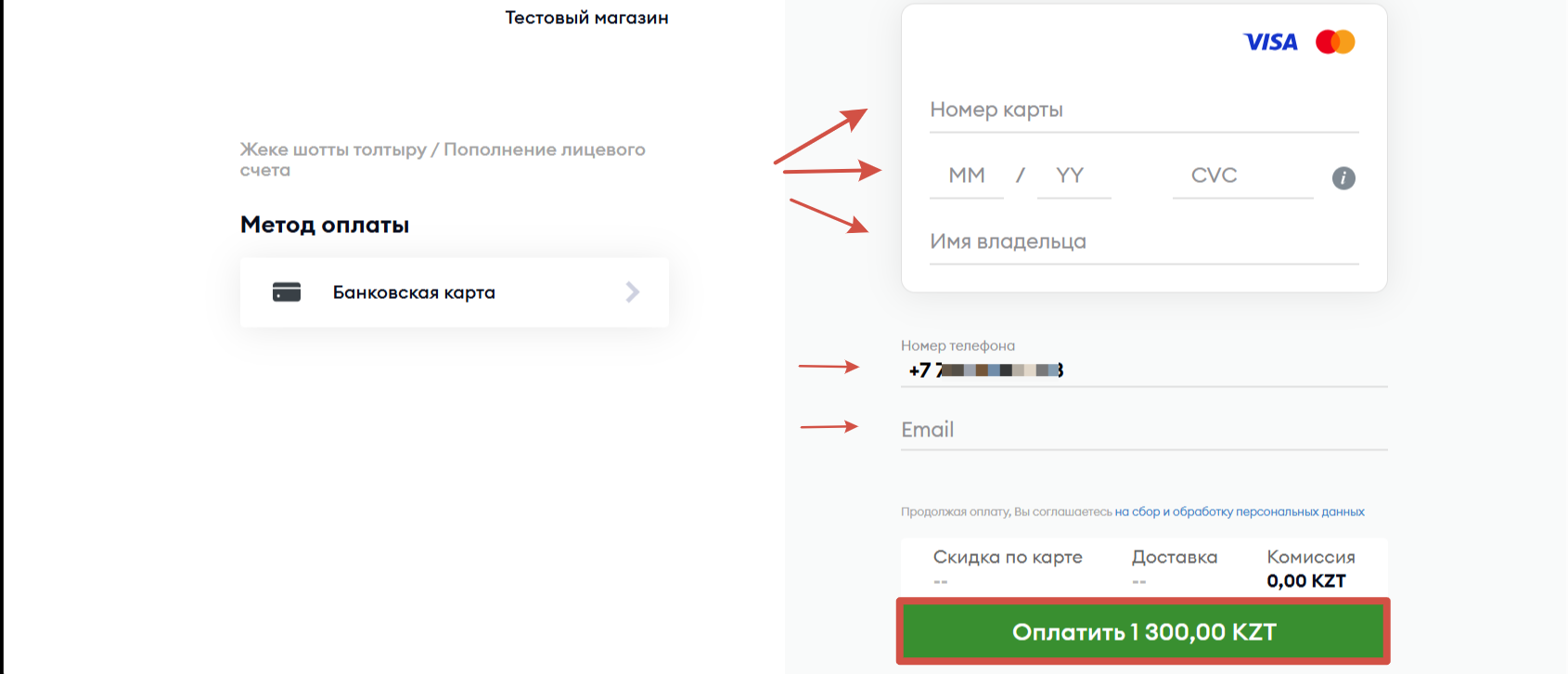The width and height of the screenshot is (1568, 674).
Task: Click the Тестовый магазин title
Action: [x=586, y=18]
